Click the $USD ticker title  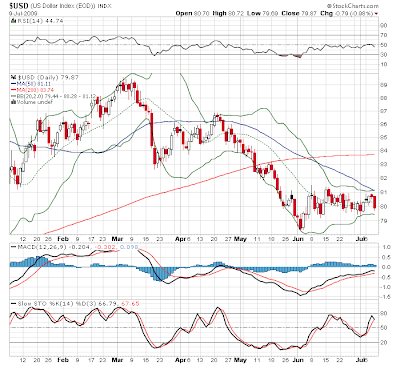click(19, 6)
